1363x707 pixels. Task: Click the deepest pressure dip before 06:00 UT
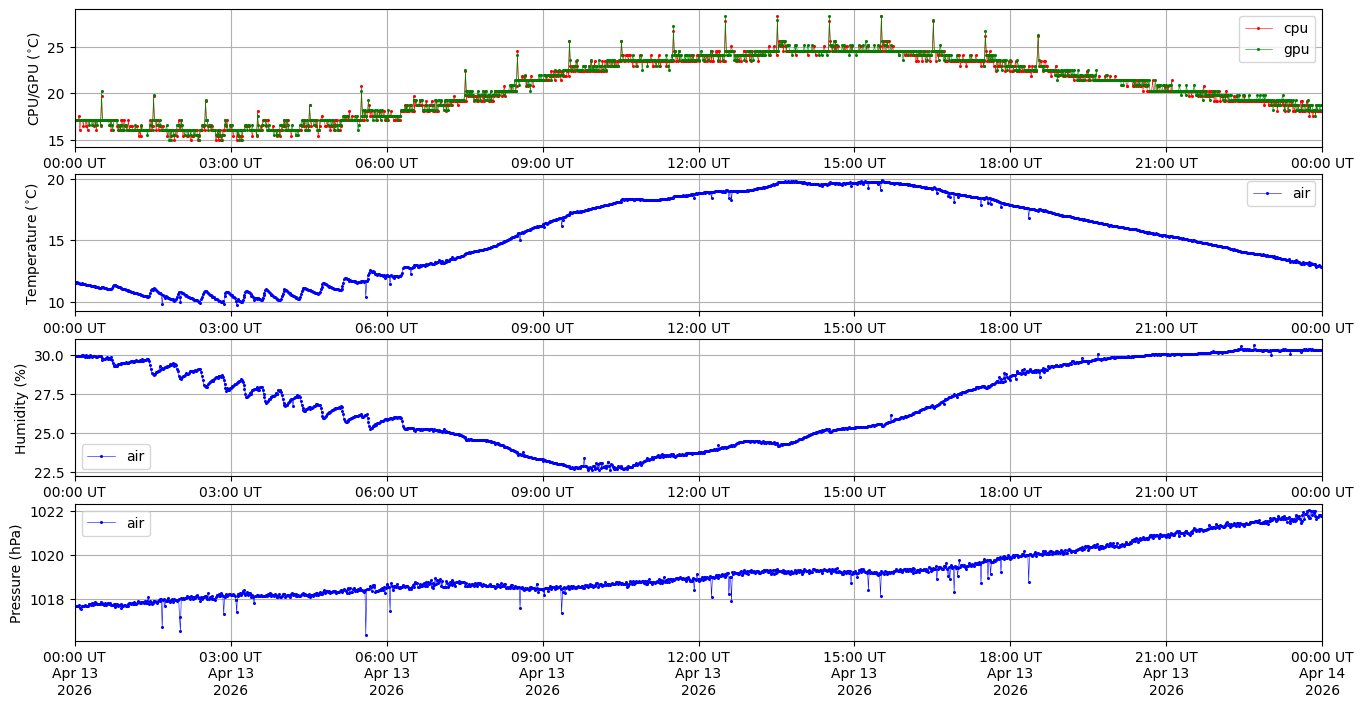(366, 634)
